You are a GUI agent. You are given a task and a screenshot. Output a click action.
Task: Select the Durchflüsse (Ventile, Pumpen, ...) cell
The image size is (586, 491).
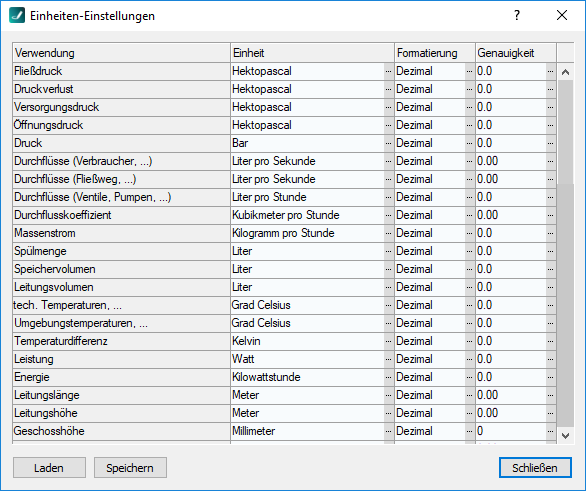click(121, 197)
